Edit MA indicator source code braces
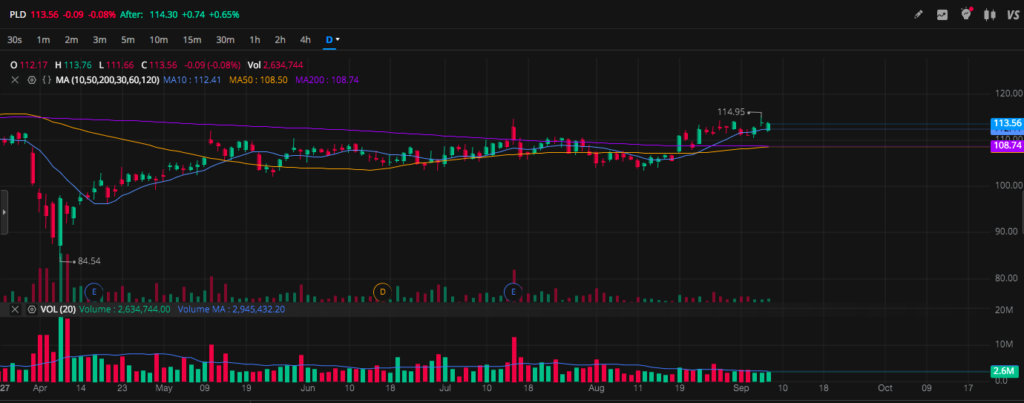The width and height of the screenshot is (1024, 403). pos(46,79)
